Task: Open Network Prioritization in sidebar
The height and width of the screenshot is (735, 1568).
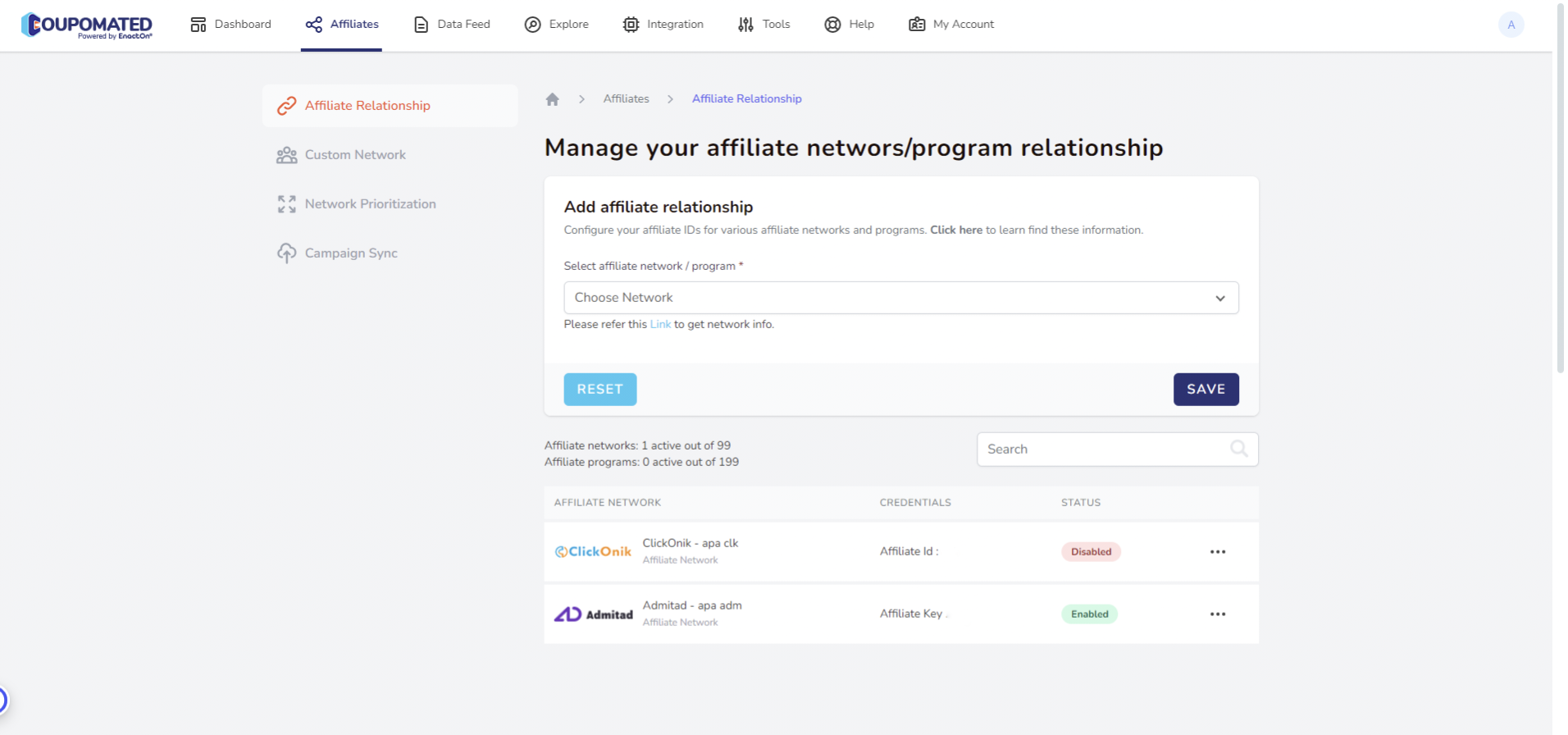Action: coord(370,204)
